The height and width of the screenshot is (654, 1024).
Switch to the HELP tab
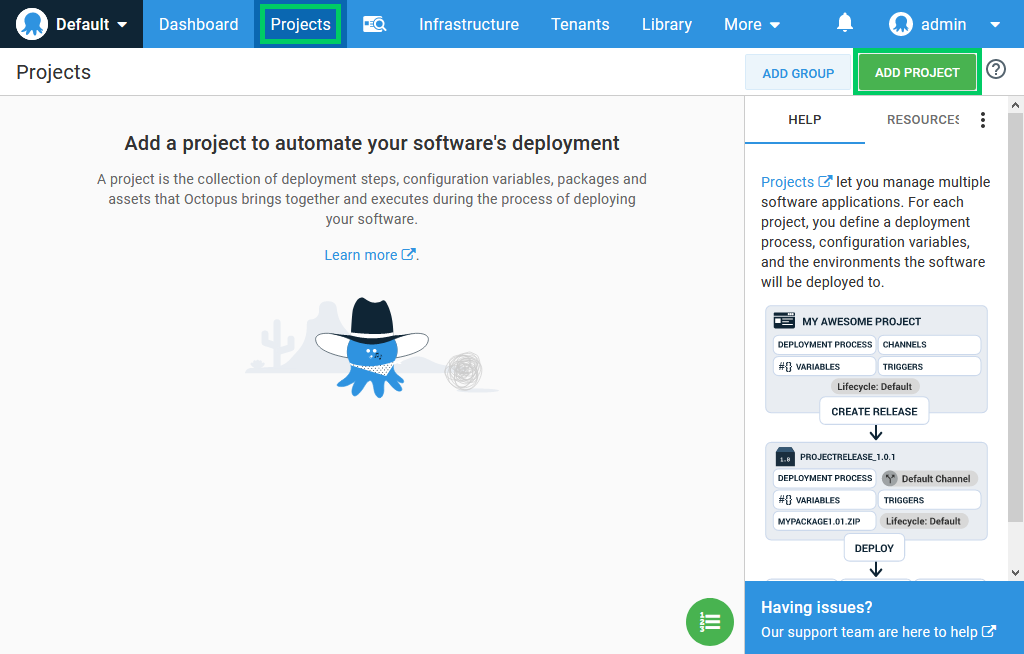click(805, 120)
